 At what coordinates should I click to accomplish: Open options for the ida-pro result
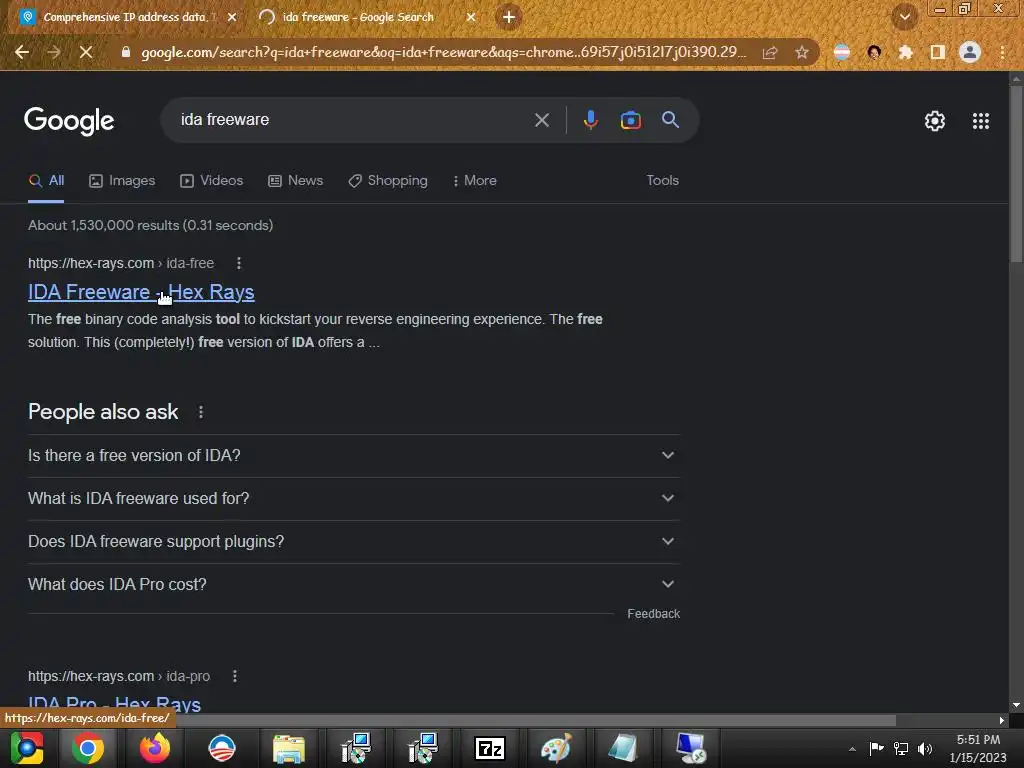[235, 676]
